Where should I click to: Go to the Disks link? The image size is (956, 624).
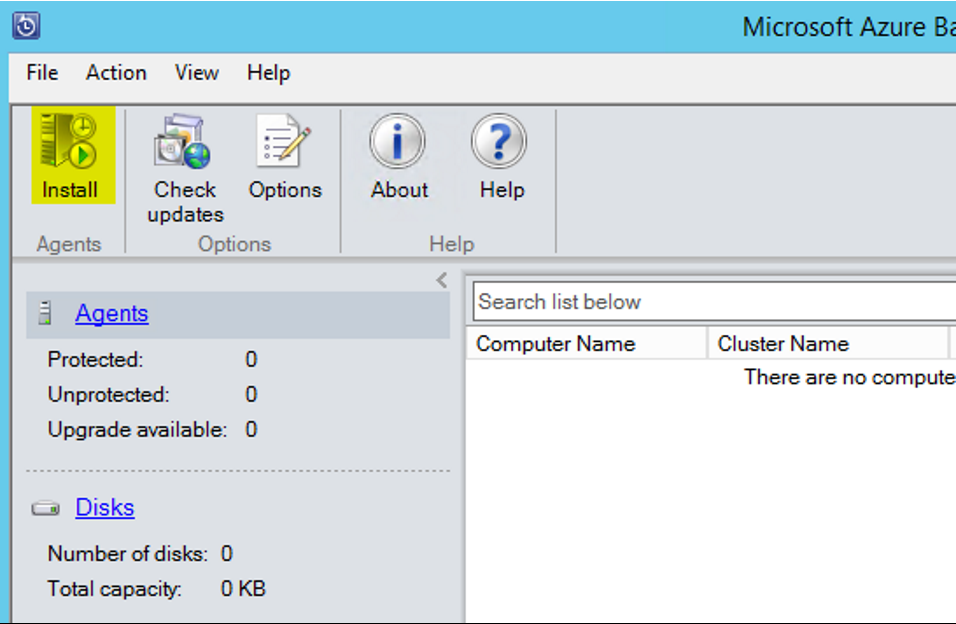click(105, 507)
